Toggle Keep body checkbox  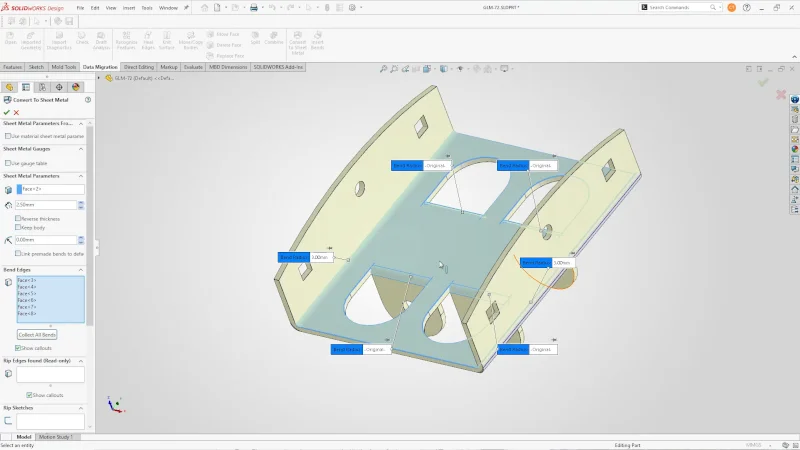coord(18,227)
